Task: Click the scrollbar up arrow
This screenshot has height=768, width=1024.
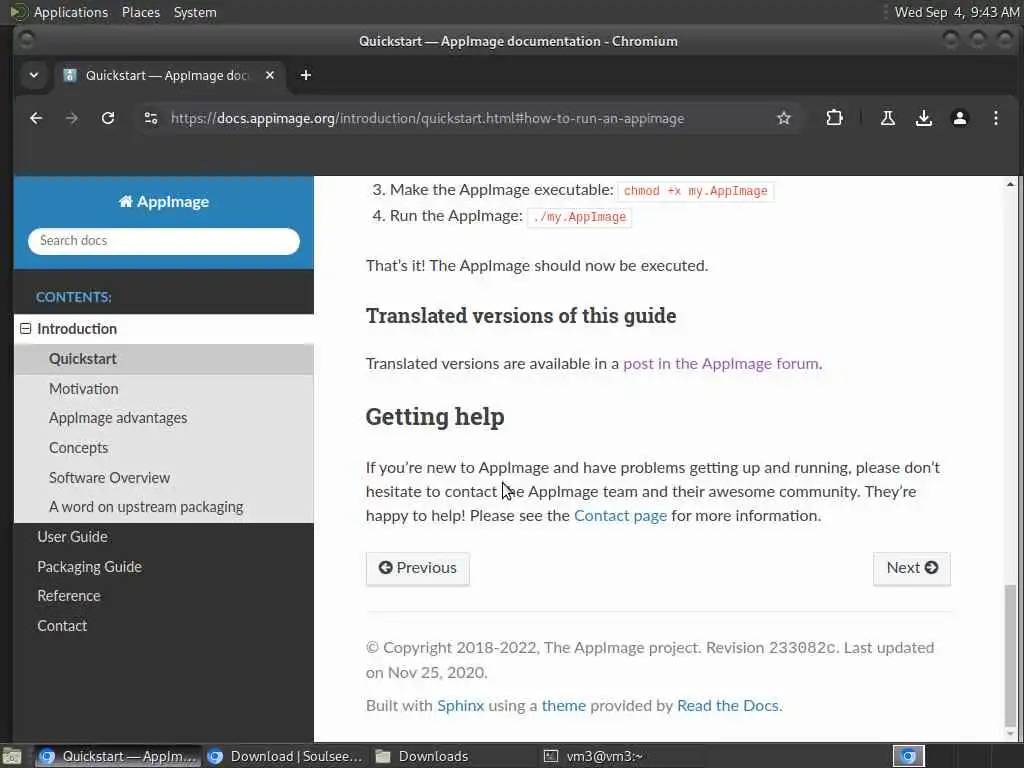Action: pos(1010,185)
